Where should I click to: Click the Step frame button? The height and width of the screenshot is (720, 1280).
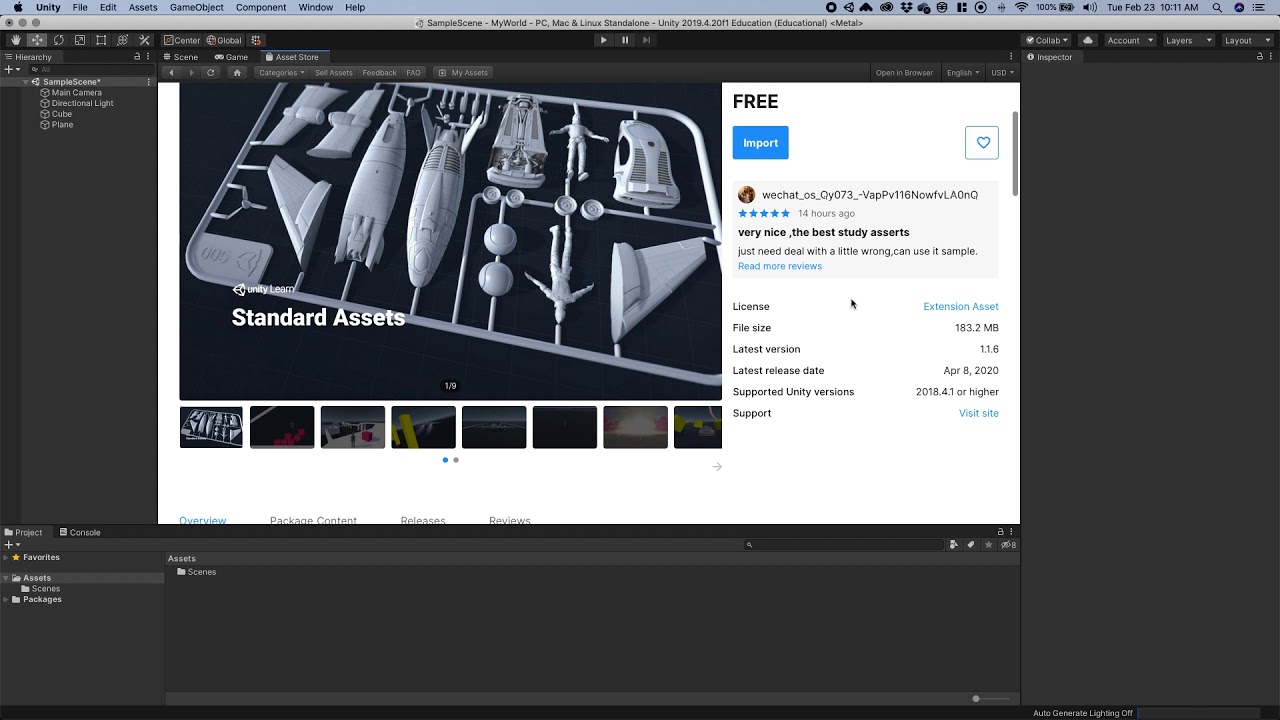[x=647, y=40]
